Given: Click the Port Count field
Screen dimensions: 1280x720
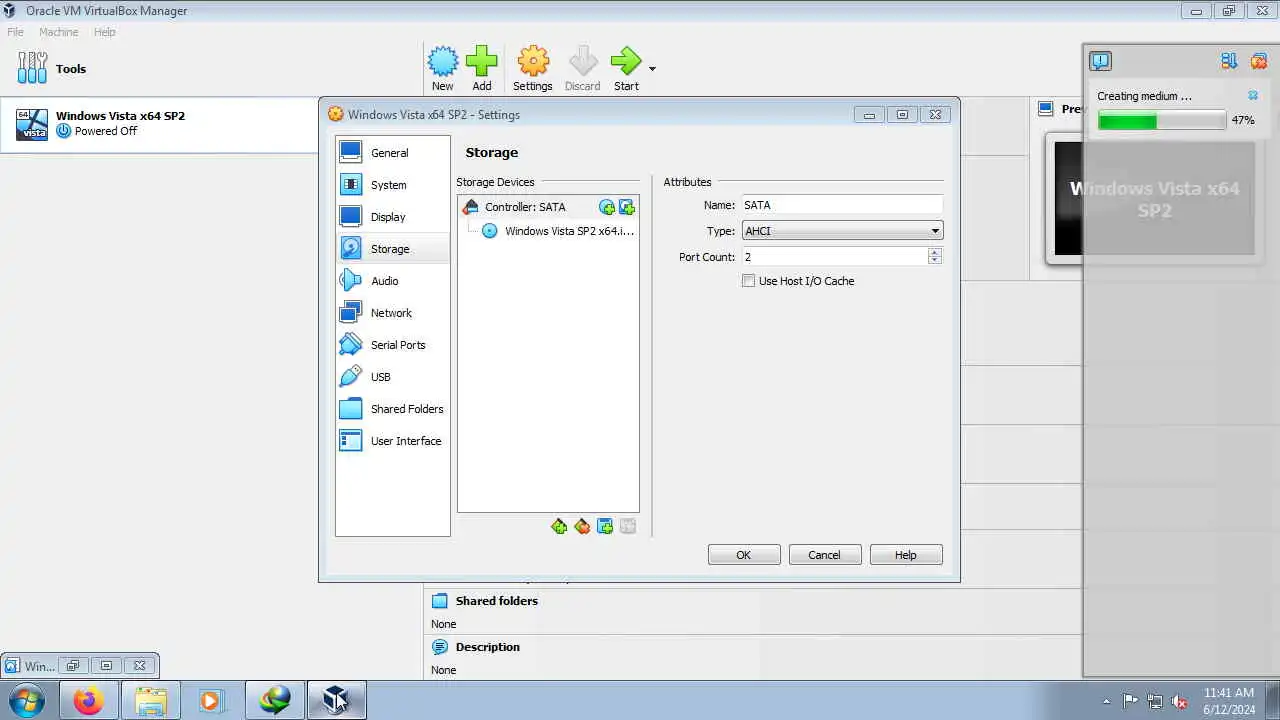Looking at the screenshot, I should 834,257.
